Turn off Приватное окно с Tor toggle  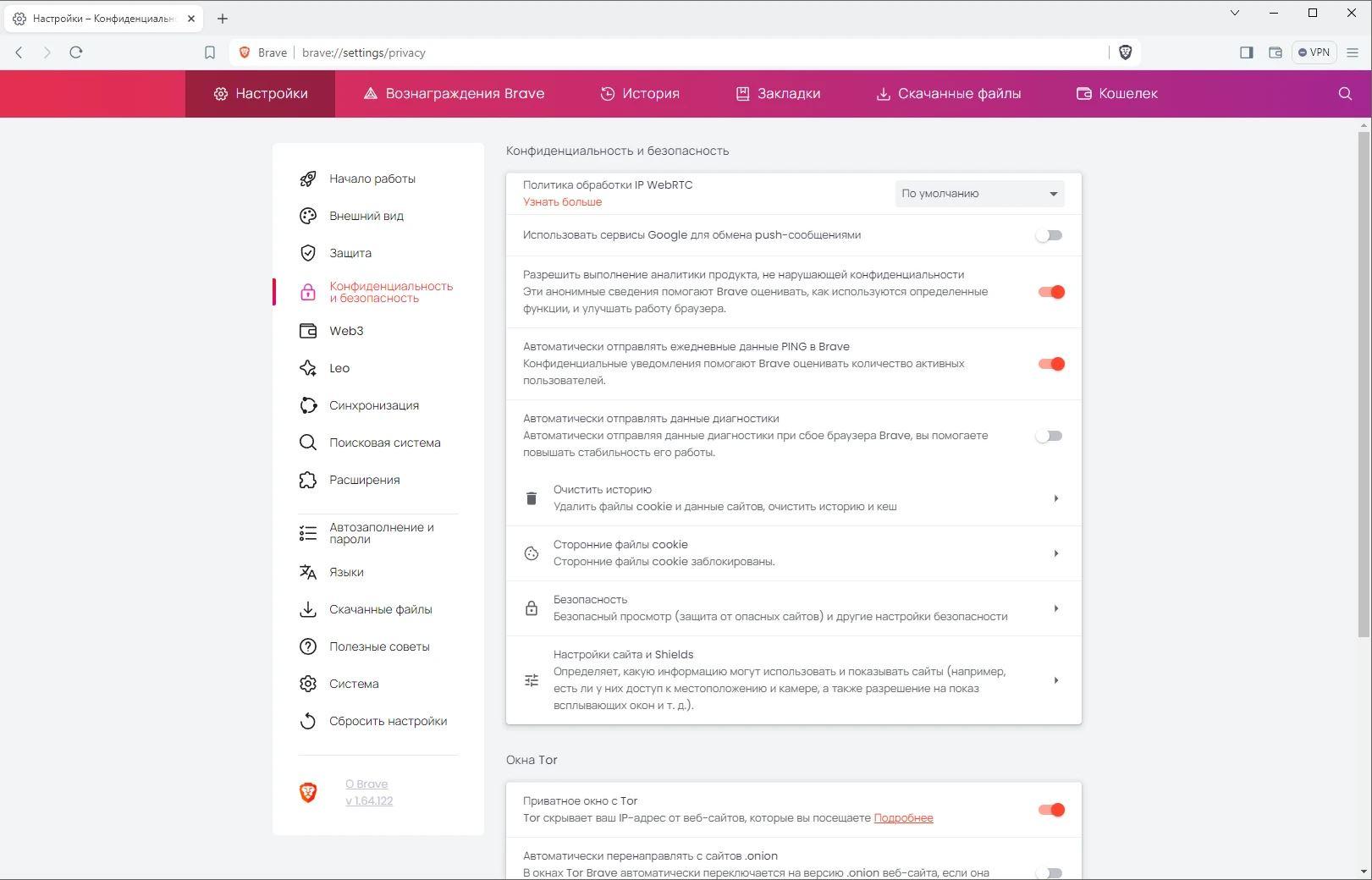[x=1051, y=810]
